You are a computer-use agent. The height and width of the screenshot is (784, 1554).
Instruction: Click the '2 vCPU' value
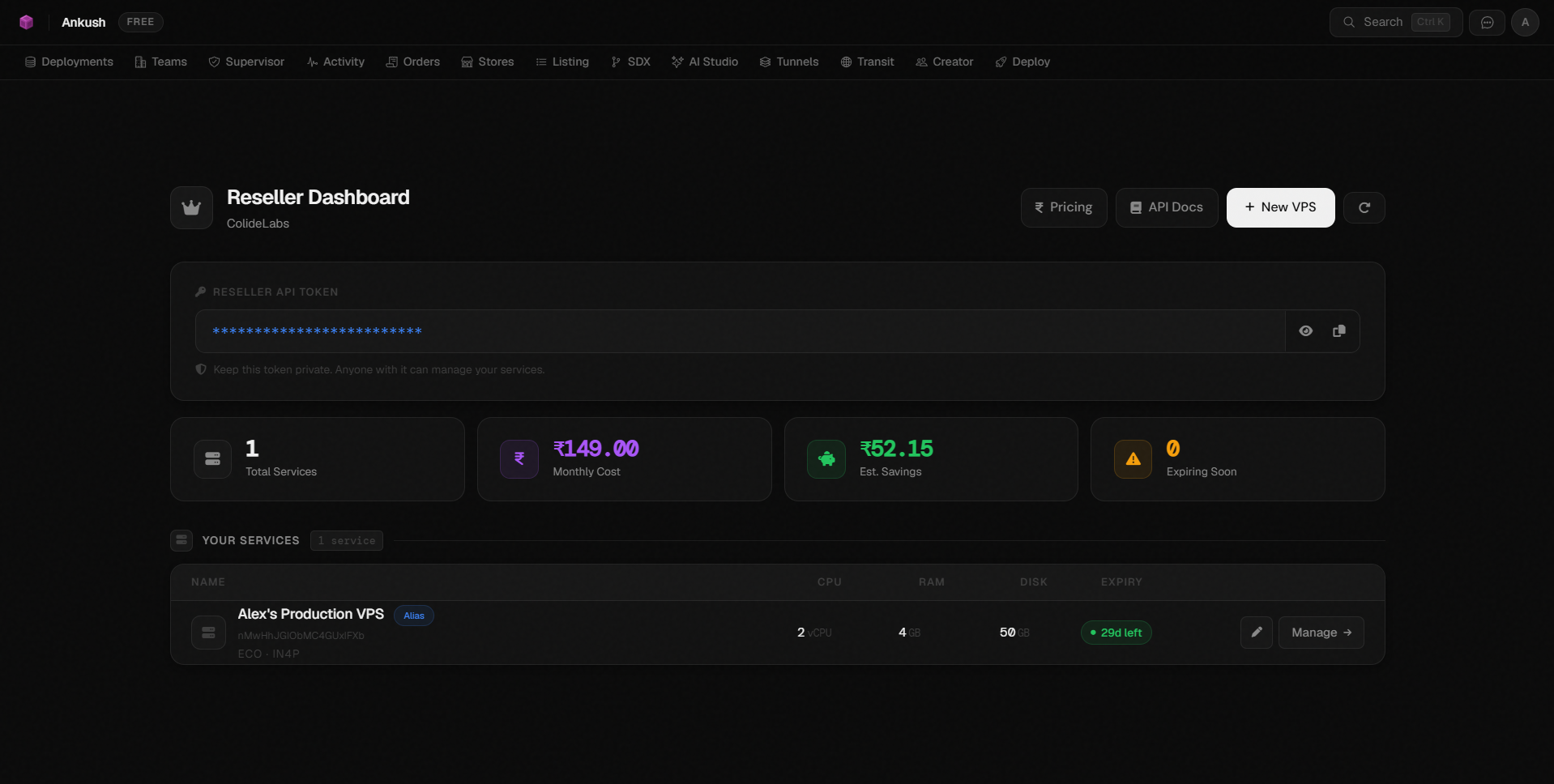pyautogui.click(x=814, y=633)
